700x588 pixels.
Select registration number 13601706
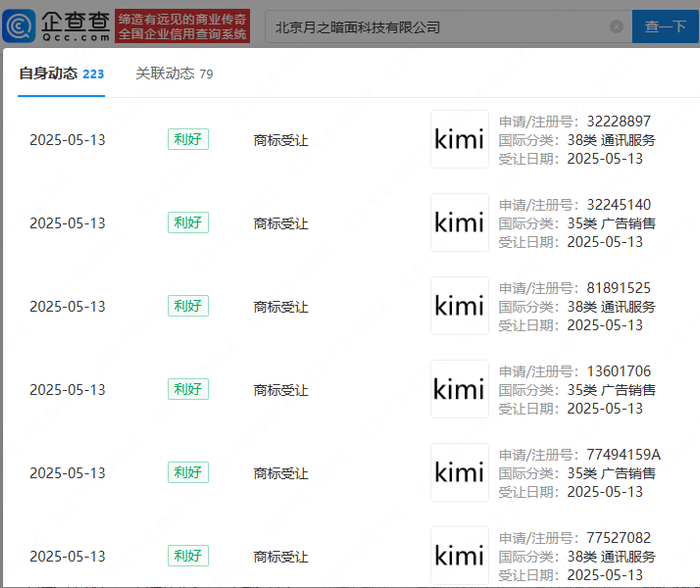coord(618,371)
